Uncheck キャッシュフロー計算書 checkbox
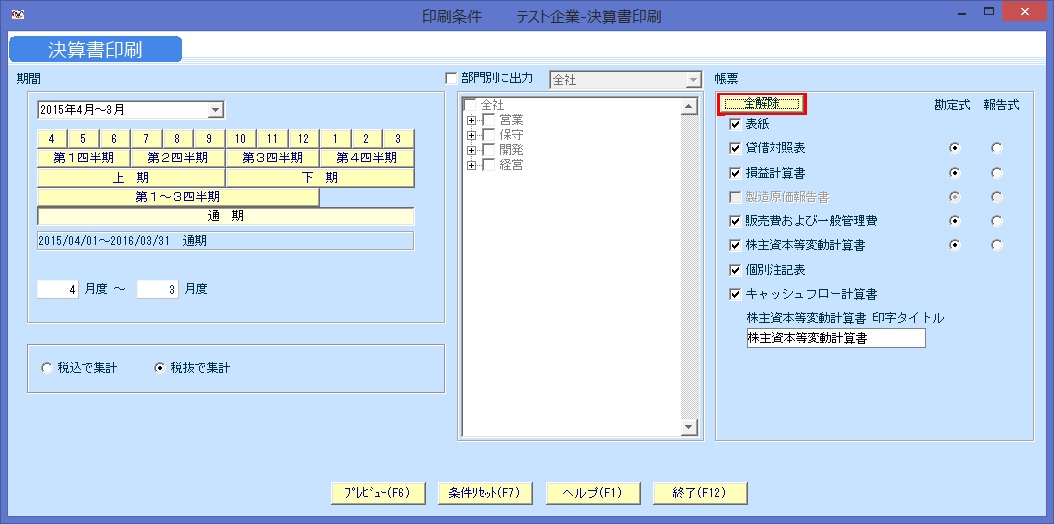 [x=735, y=294]
